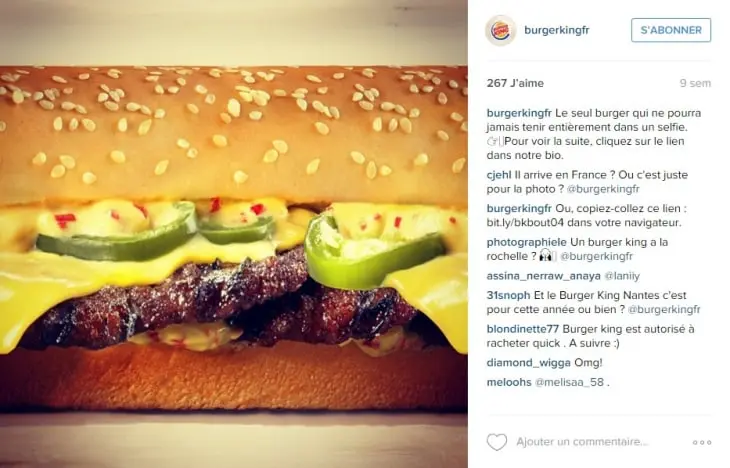Click blondinette77 username
The image size is (730, 468).
click(x=522, y=329)
